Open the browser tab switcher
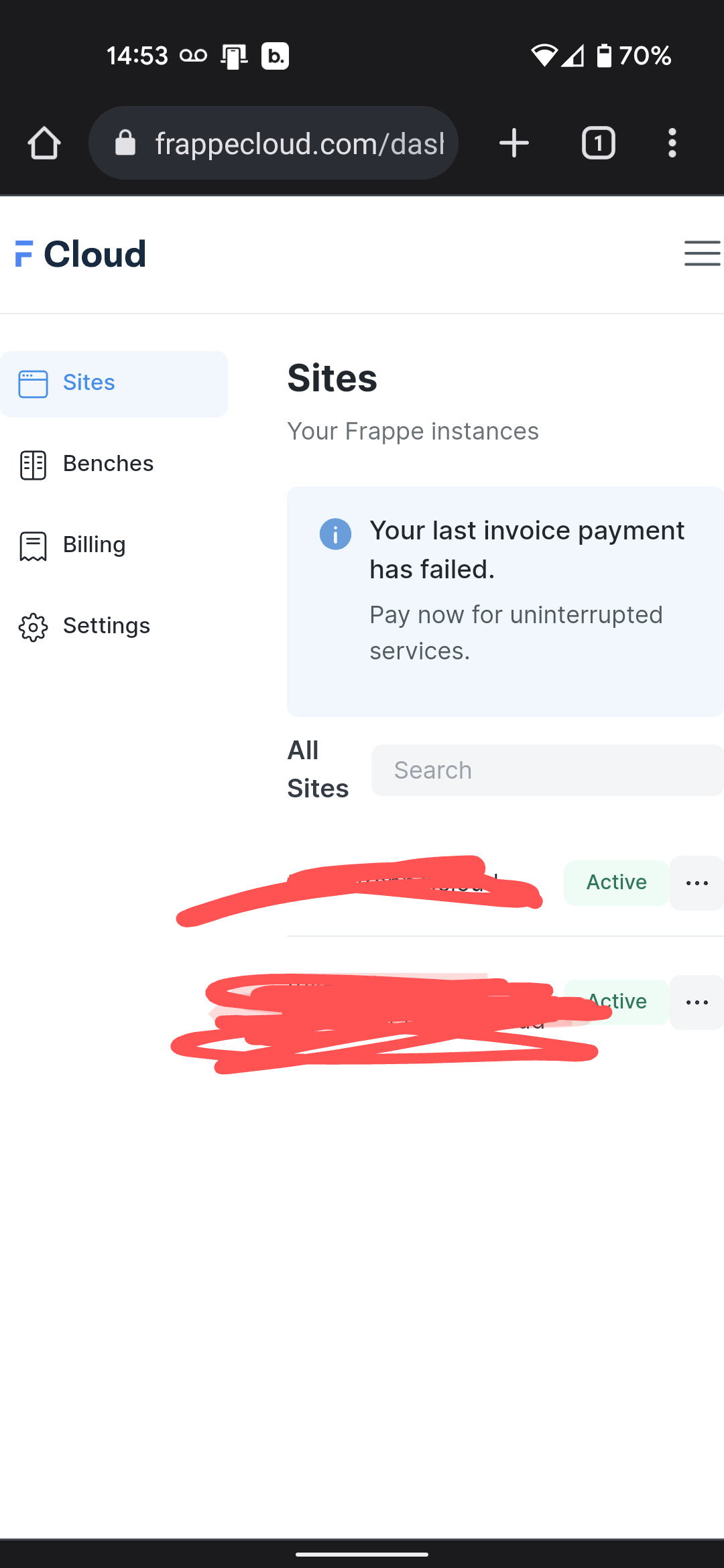This screenshot has width=724, height=1568. coord(597,142)
